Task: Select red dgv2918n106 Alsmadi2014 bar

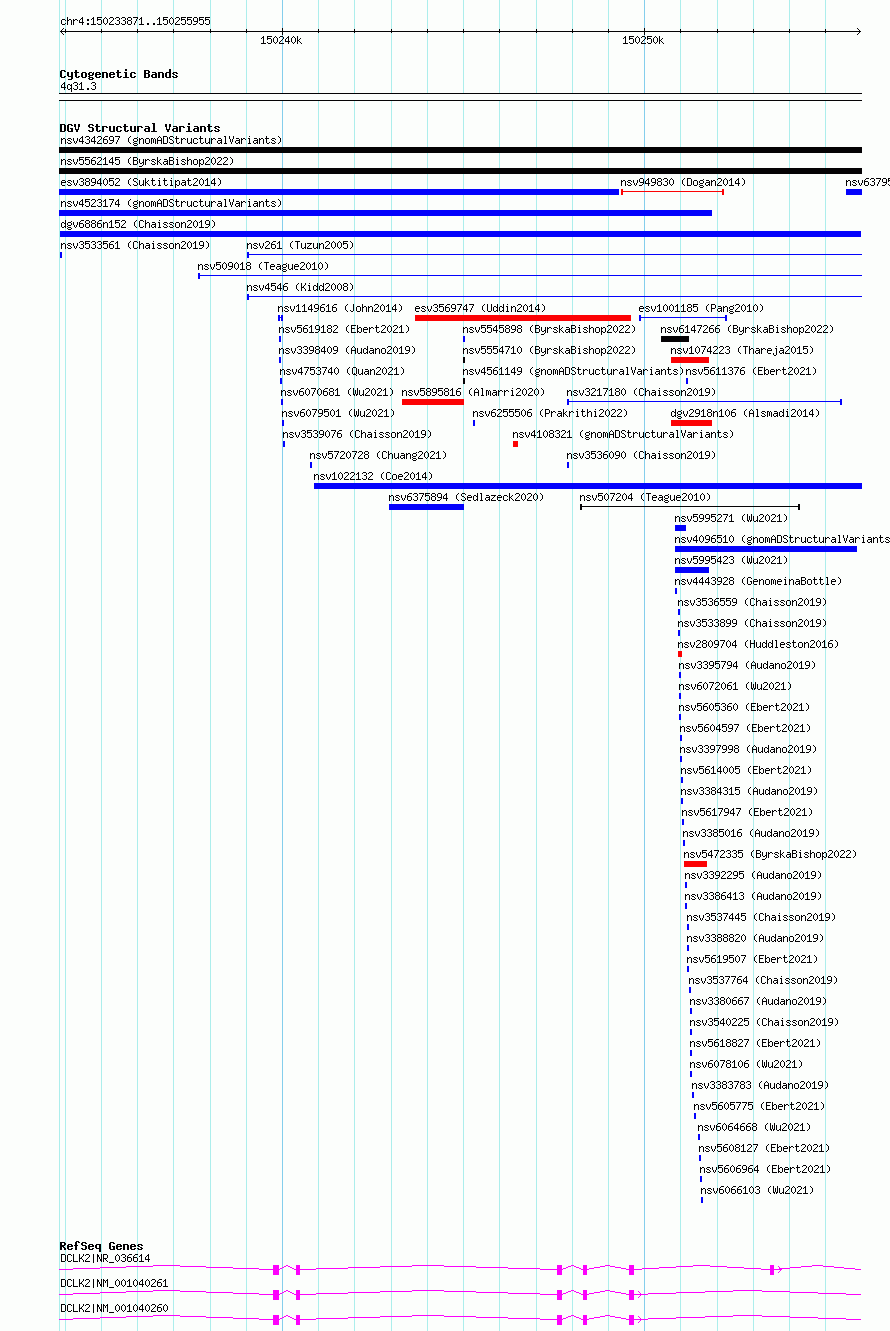Action: tap(691, 423)
